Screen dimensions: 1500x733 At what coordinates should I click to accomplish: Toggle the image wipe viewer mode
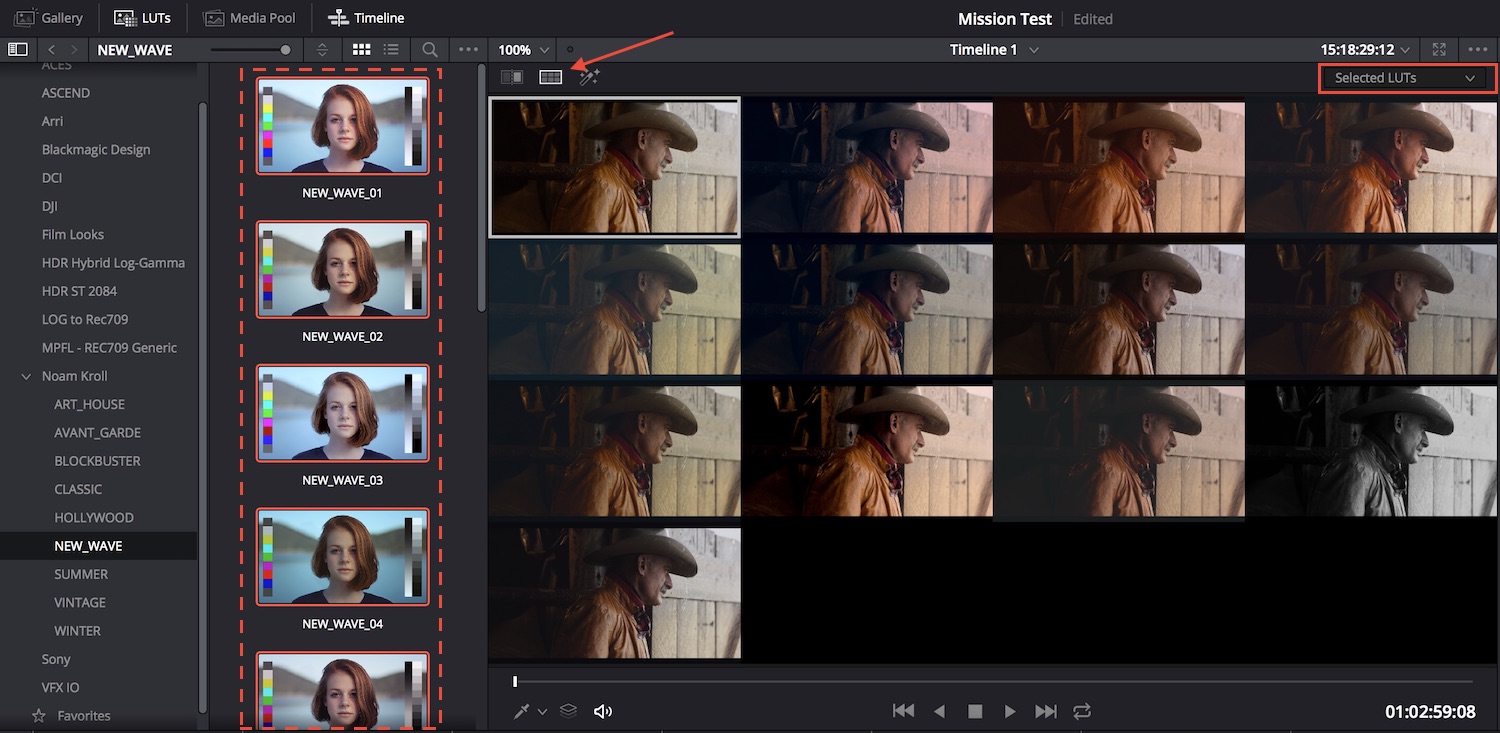(x=512, y=77)
